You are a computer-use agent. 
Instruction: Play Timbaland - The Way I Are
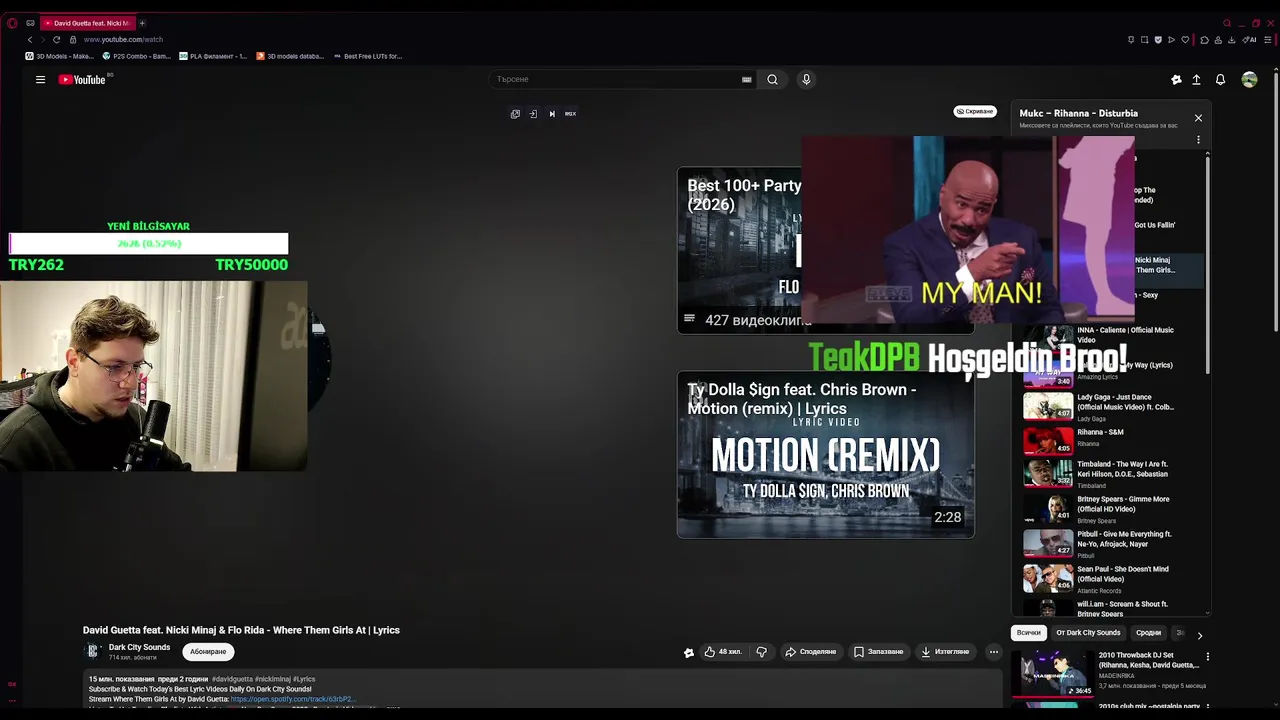[x=1115, y=473]
